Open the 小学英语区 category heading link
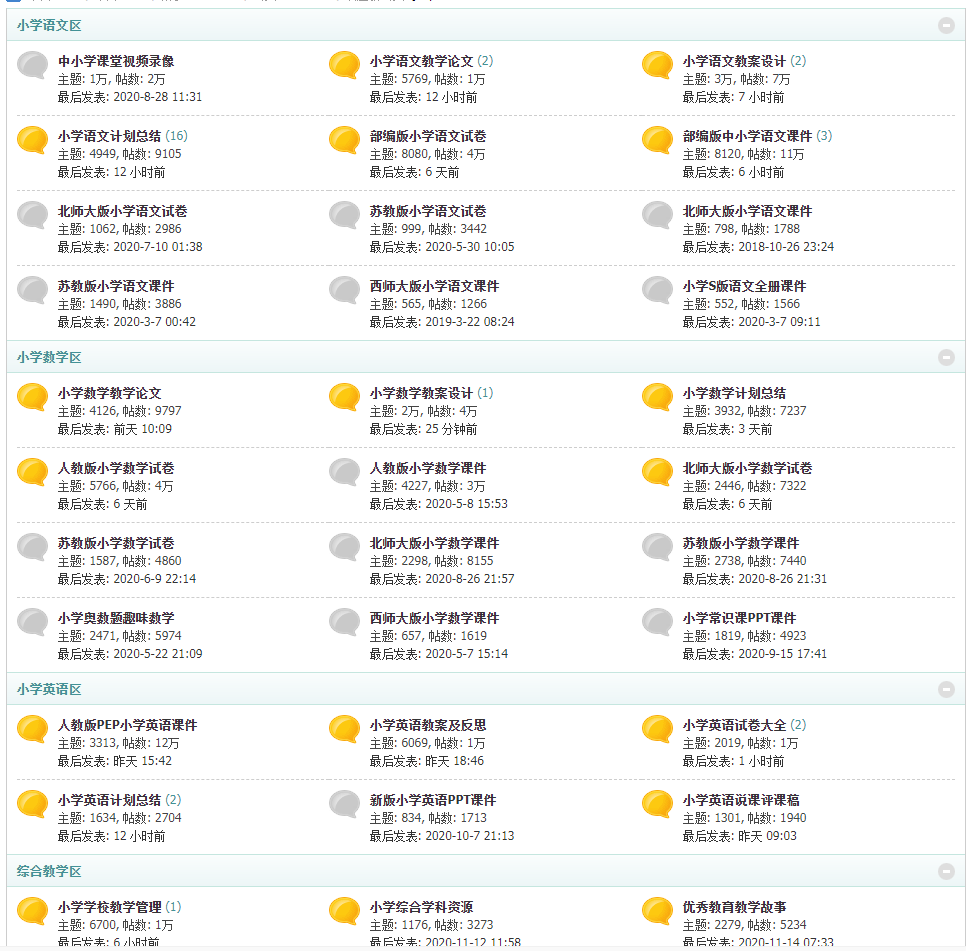This screenshot has width=966, height=951. pos(49,689)
